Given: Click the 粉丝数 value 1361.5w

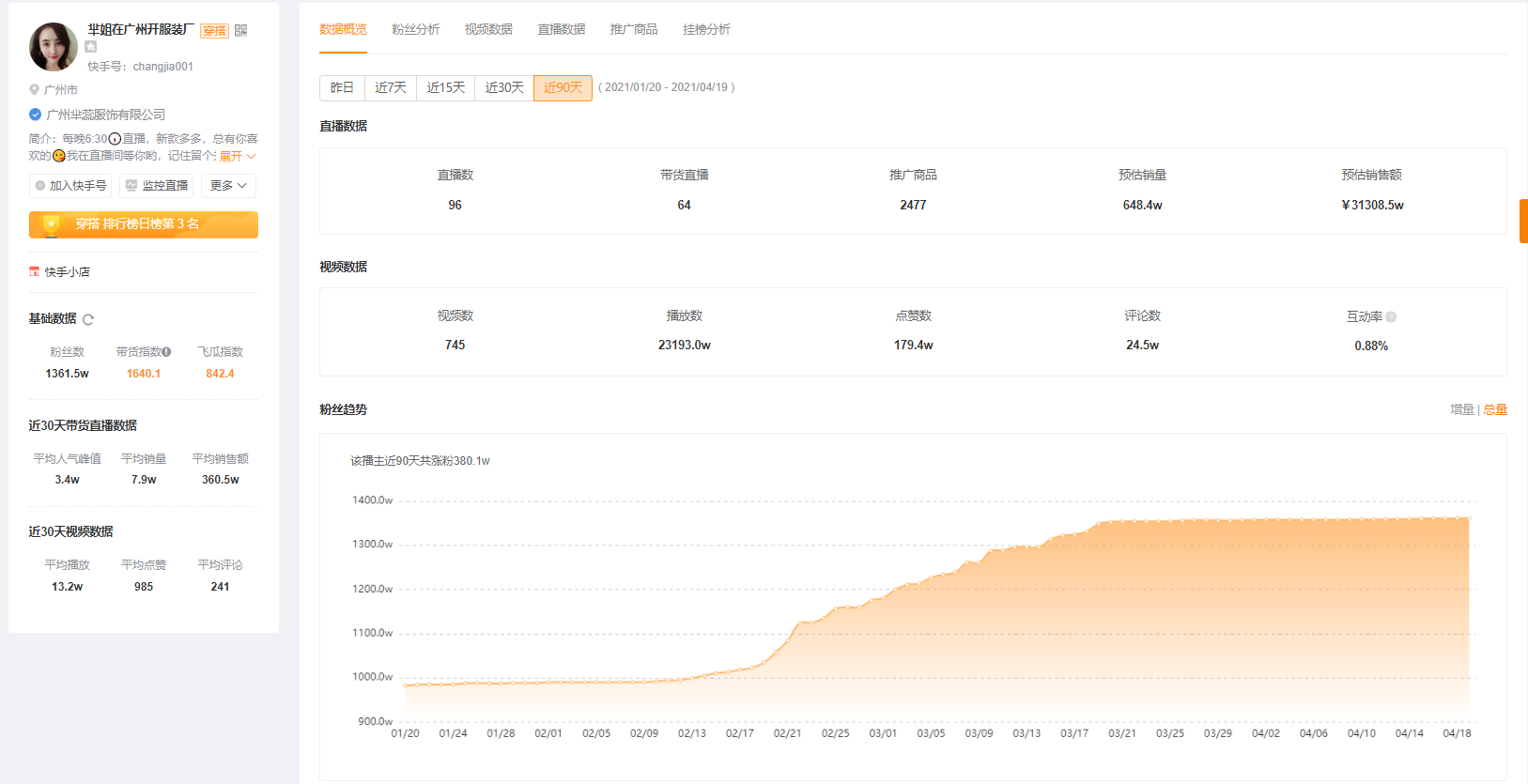Looking at the screenshot, I should coord(68,374).
